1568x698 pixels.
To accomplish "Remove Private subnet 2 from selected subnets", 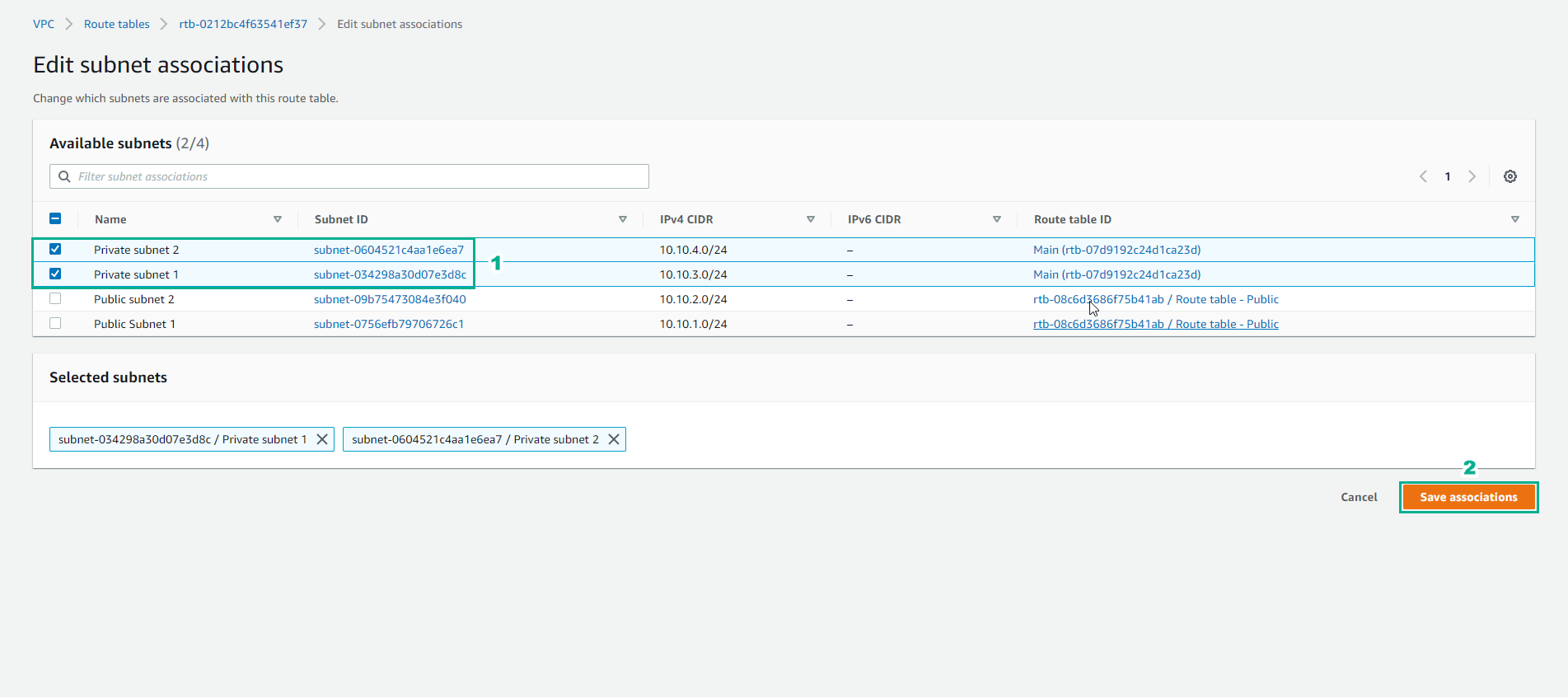I will click(x=614, y=439).
